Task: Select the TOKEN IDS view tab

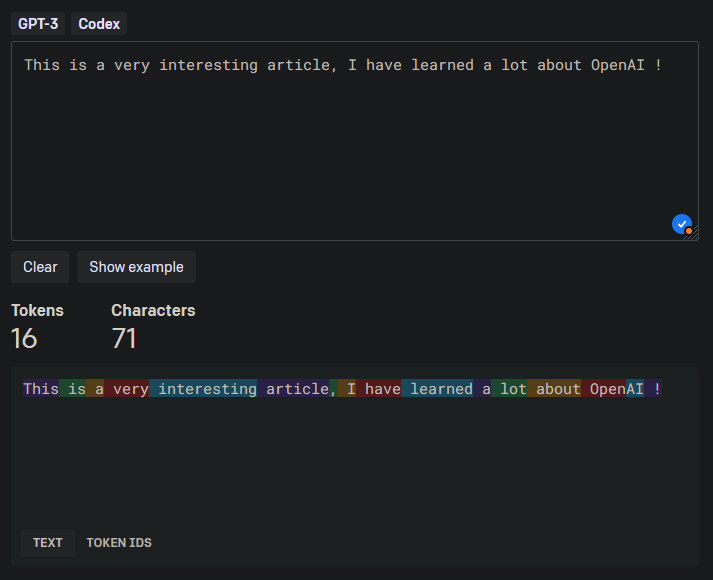Action: point(119,543)
